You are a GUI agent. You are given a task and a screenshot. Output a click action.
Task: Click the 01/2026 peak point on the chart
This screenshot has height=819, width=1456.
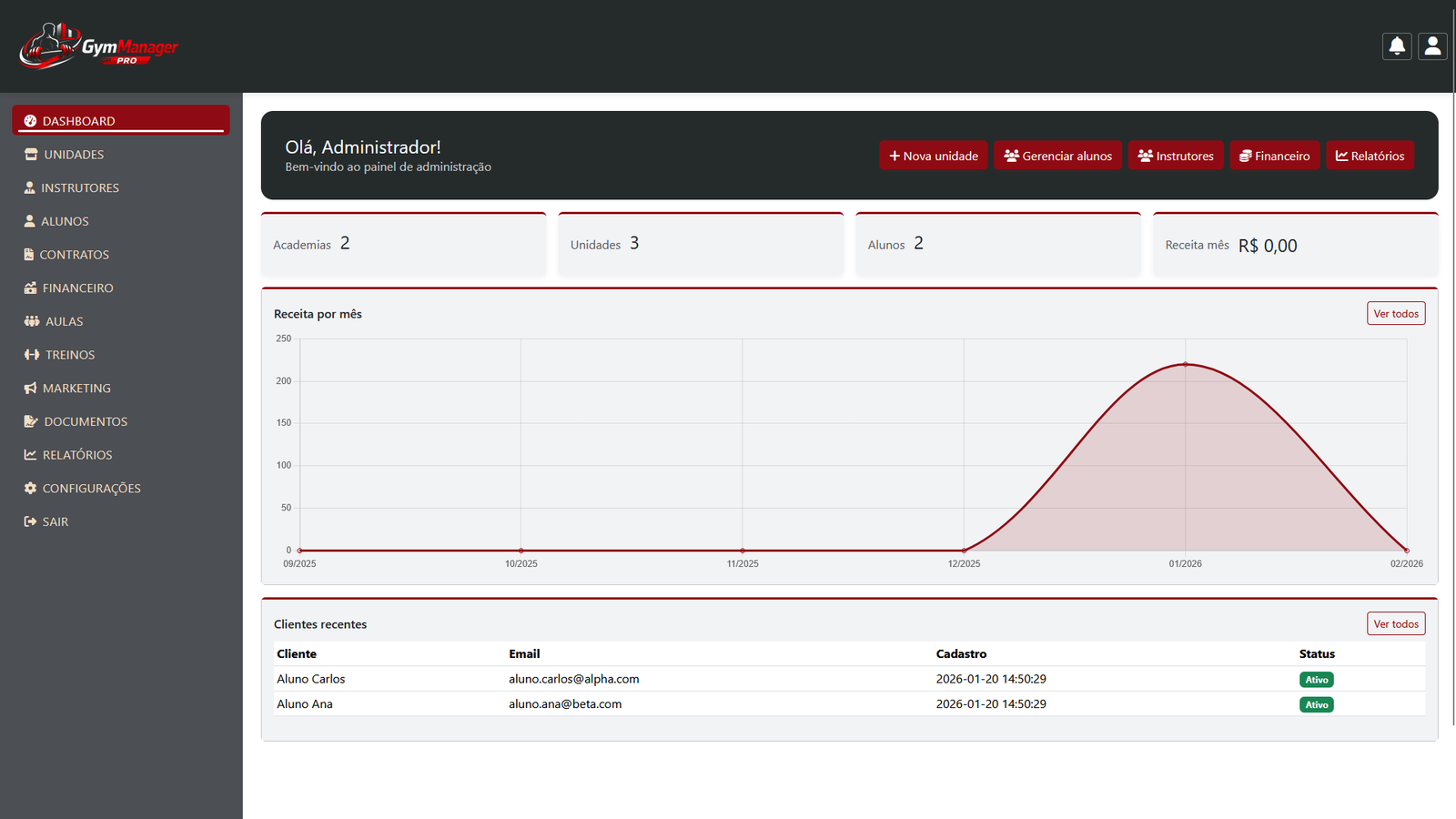(1185, 364)
